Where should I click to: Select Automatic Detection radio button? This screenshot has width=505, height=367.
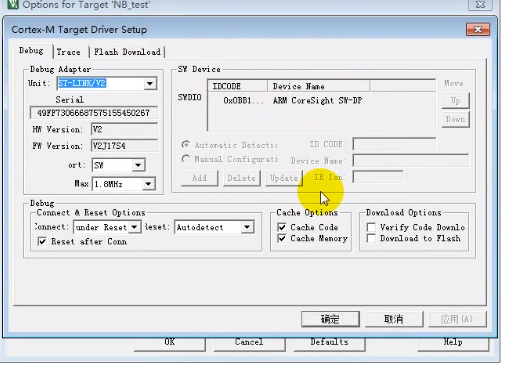[x=186, y=145]
